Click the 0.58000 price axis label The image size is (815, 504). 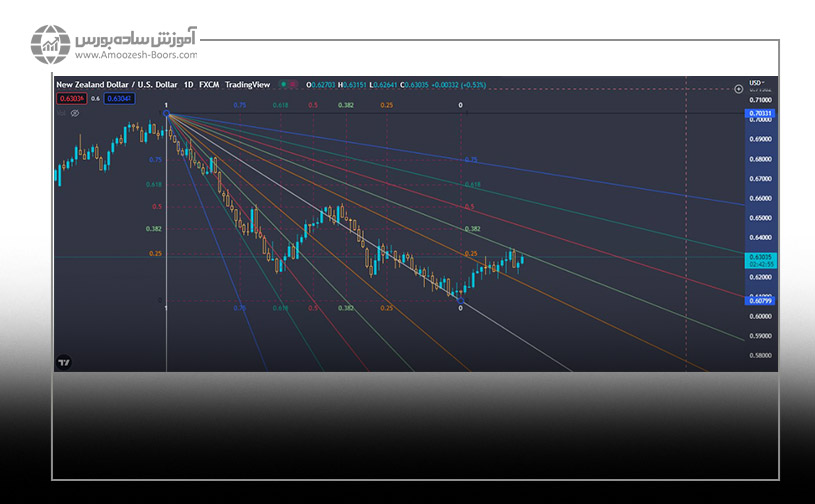tap(760, 356)
